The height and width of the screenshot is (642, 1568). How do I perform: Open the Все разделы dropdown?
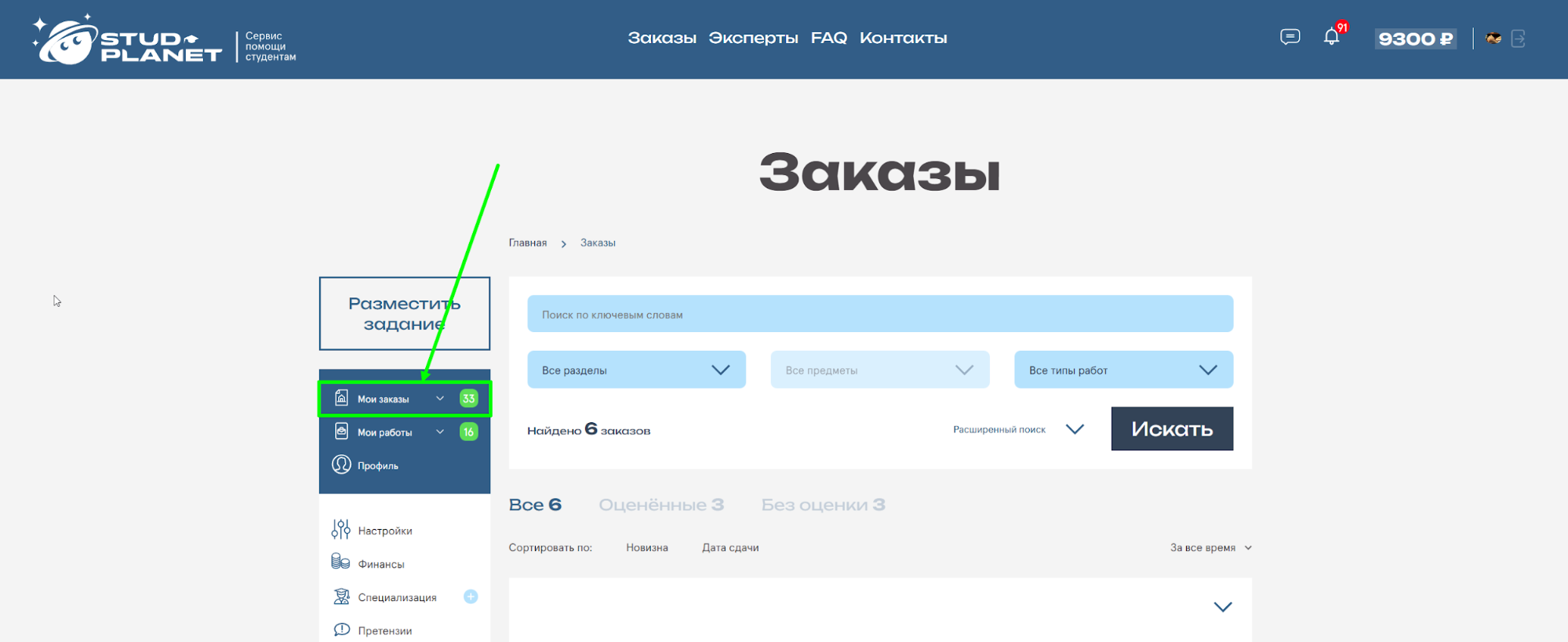click(635, 370)
